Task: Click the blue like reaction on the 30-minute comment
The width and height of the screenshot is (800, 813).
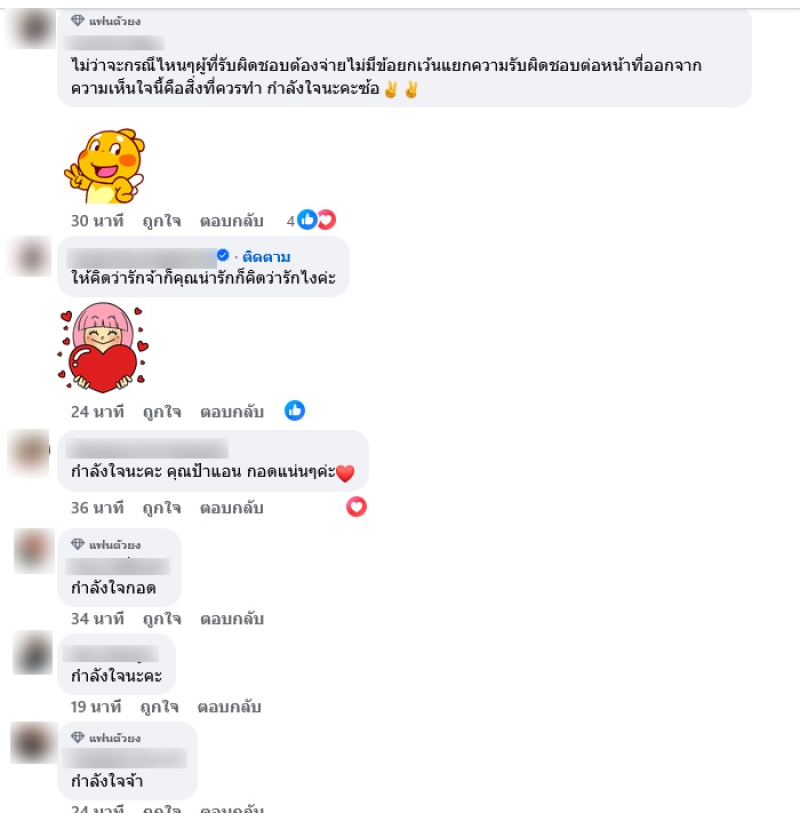Action: (x=307, y=220)
